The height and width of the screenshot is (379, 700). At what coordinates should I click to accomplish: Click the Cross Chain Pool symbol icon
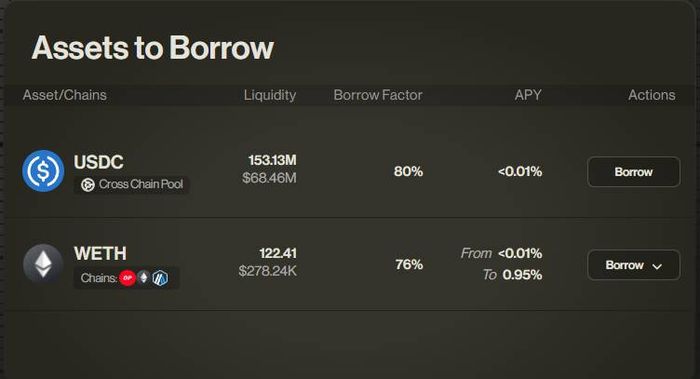pyautogui.click(x=88, y=184)
